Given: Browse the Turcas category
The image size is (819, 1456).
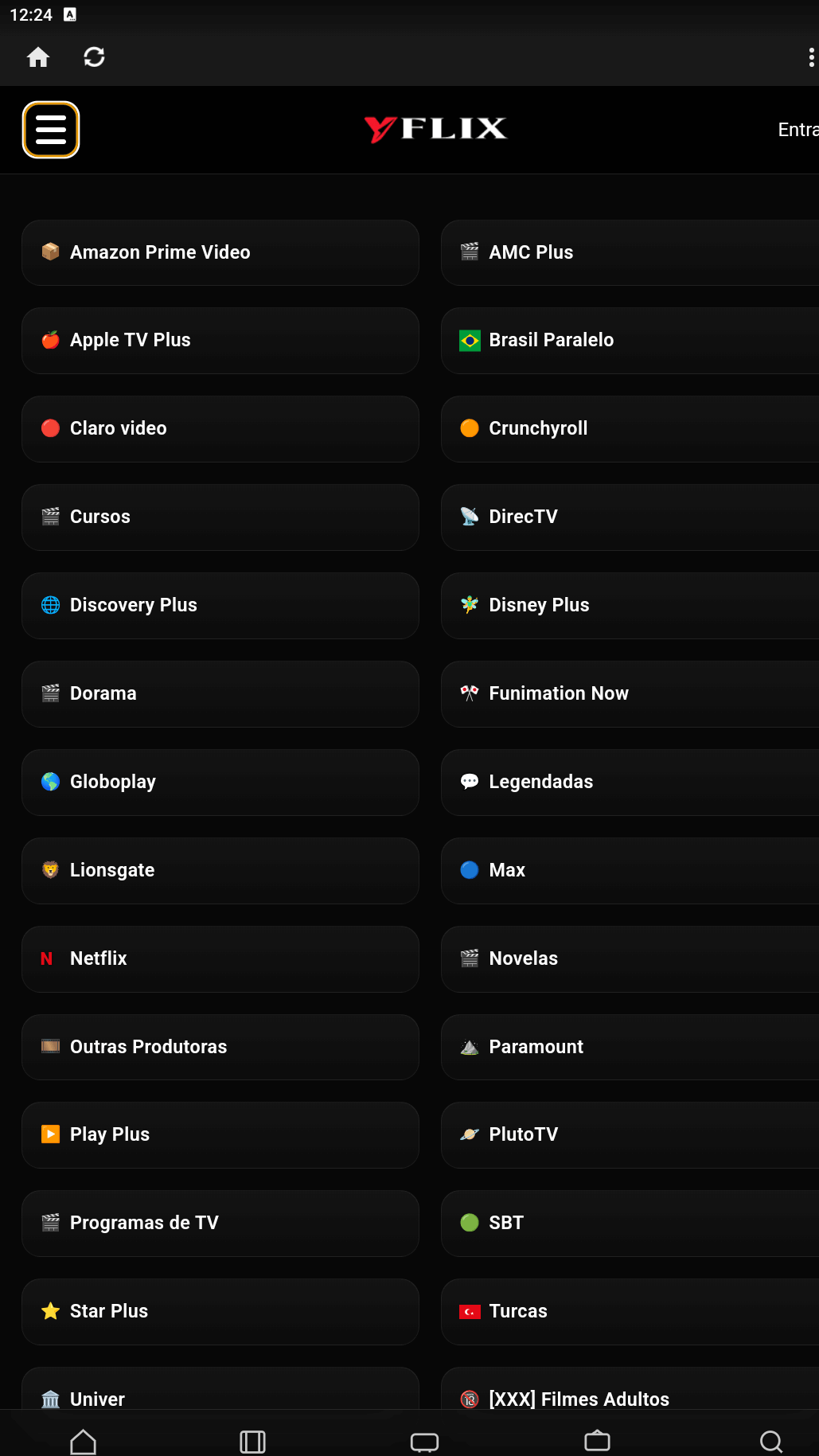Looking at the screenshot, I should tap(629, 1311).
